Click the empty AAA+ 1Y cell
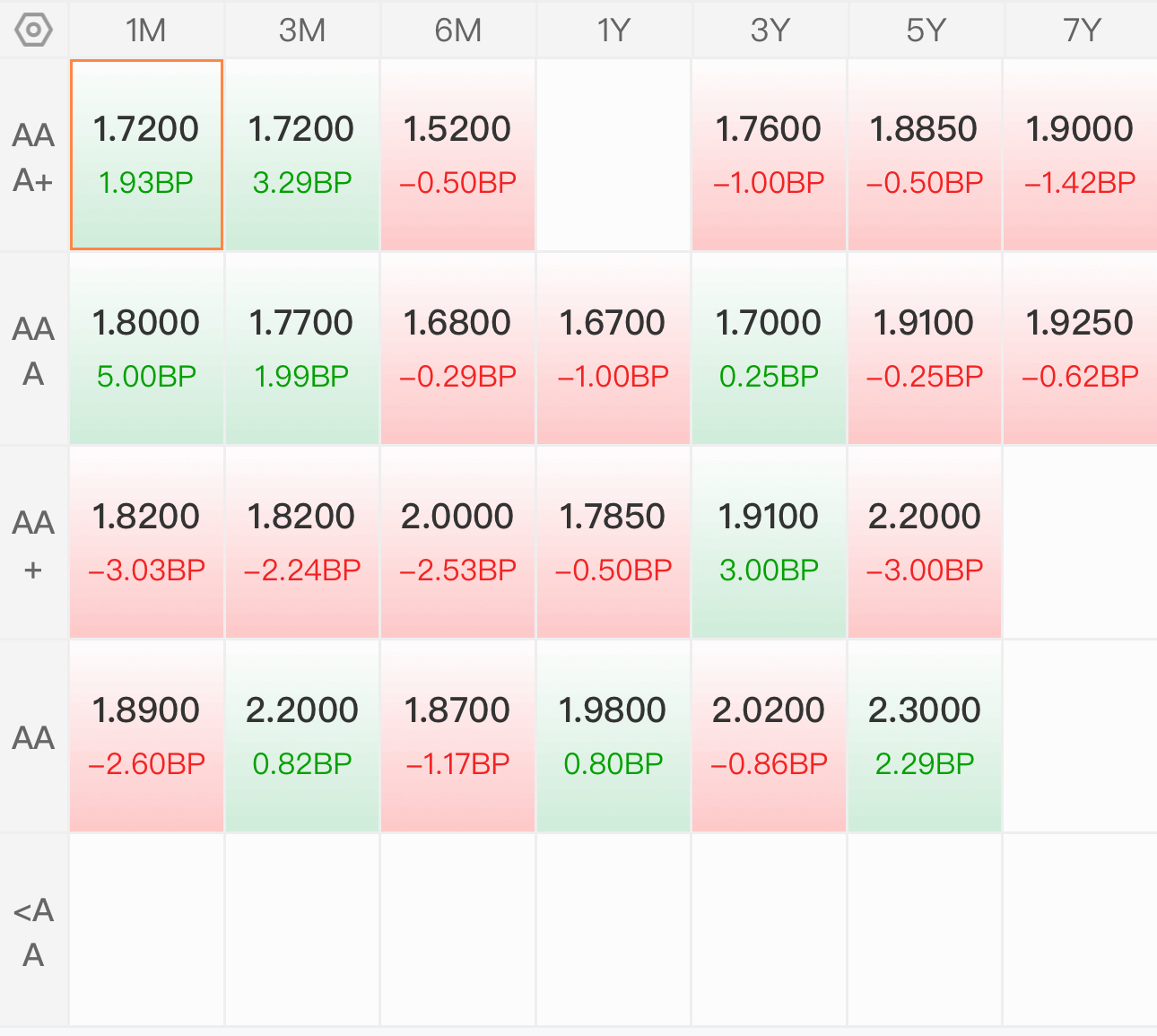 (x=613, y=155)
